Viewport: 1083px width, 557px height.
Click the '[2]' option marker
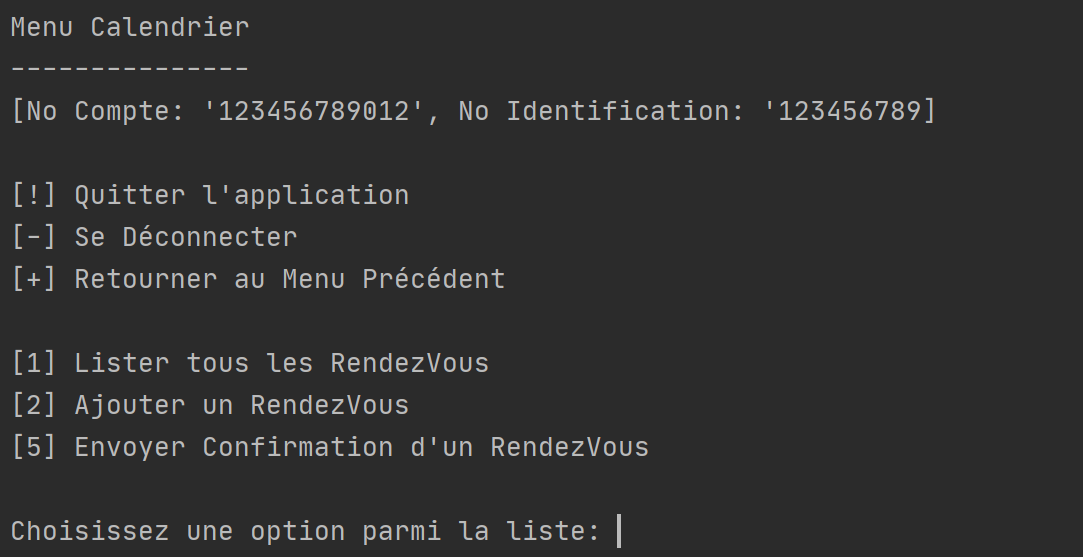(x=34, y=405)
